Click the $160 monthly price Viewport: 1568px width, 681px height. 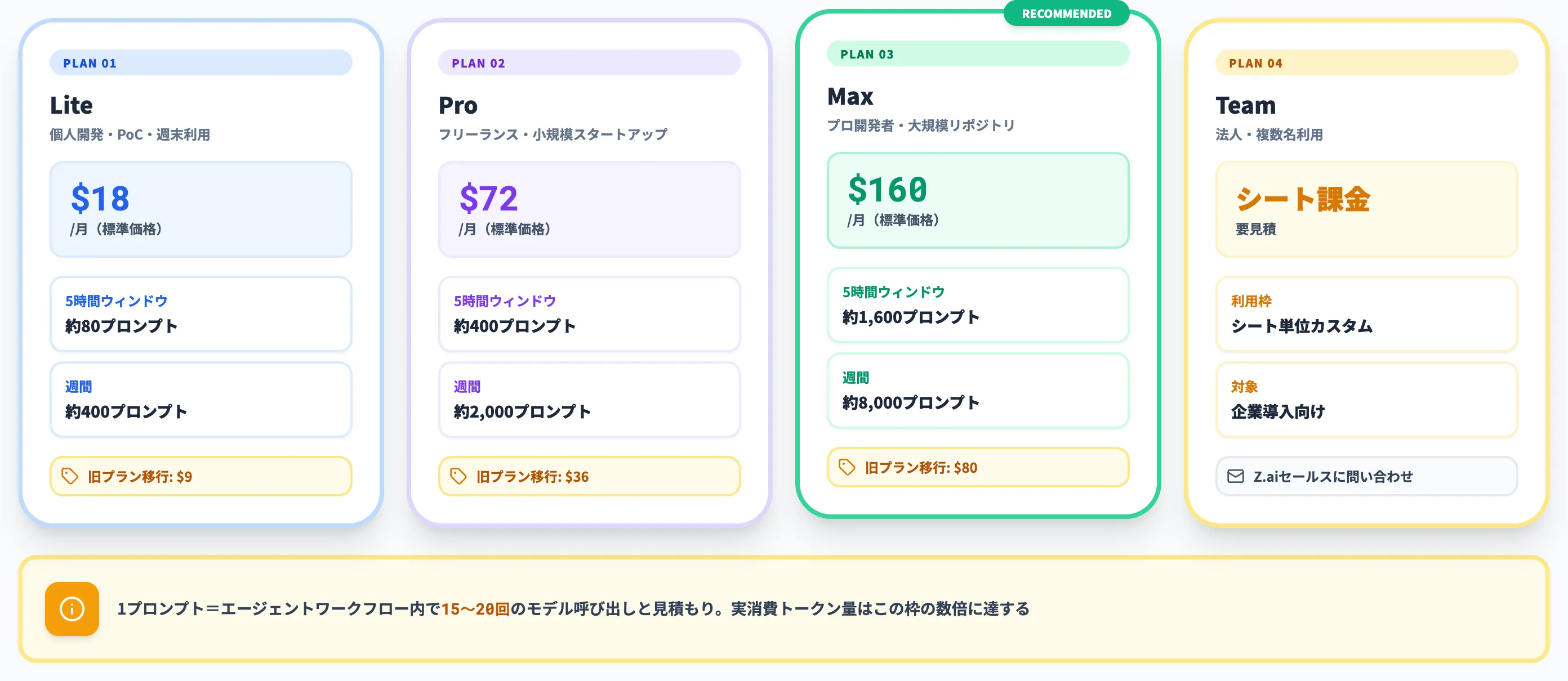click(x=888, y=189)
